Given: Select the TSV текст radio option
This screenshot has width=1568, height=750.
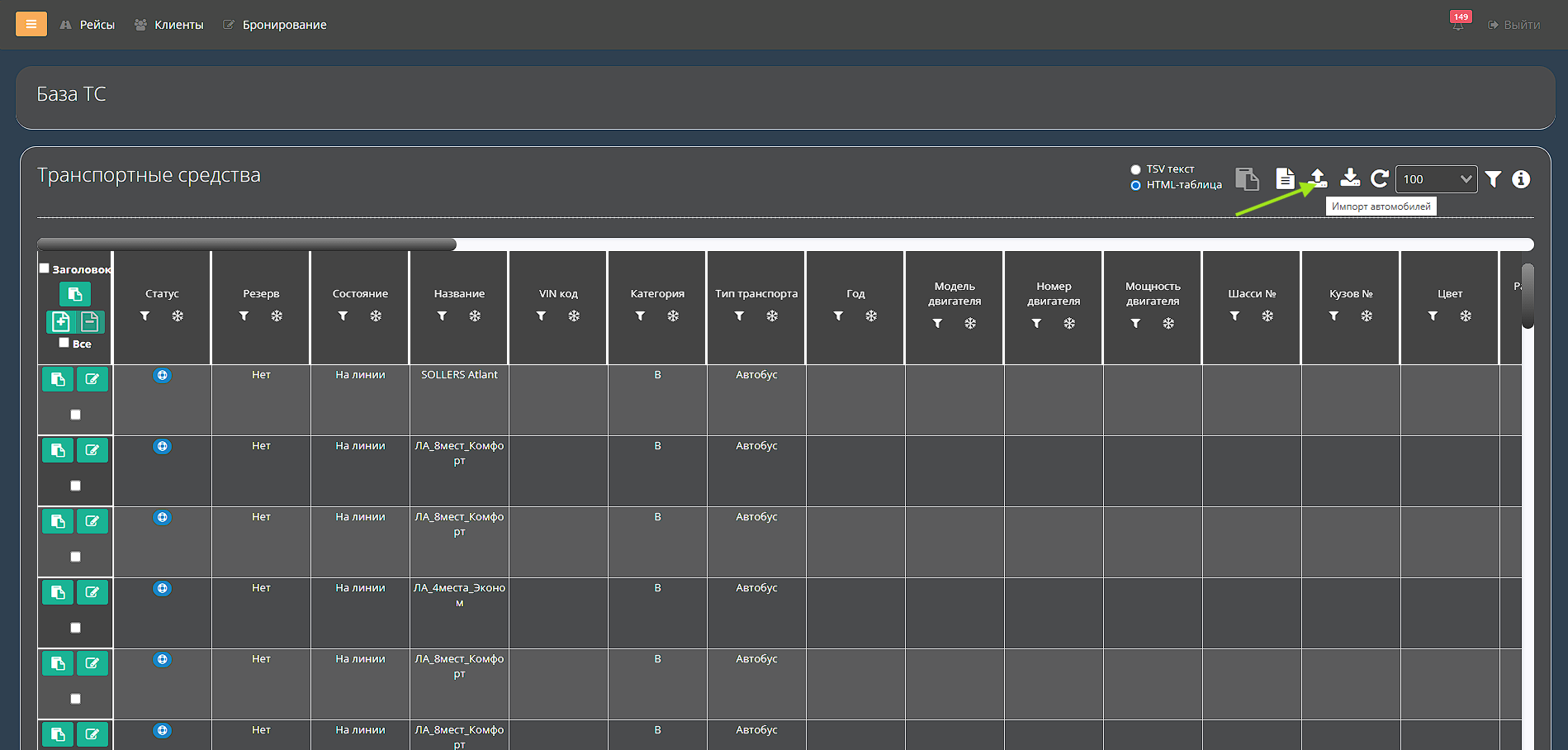Looking at the screenshot, I should coord(1135,169).
